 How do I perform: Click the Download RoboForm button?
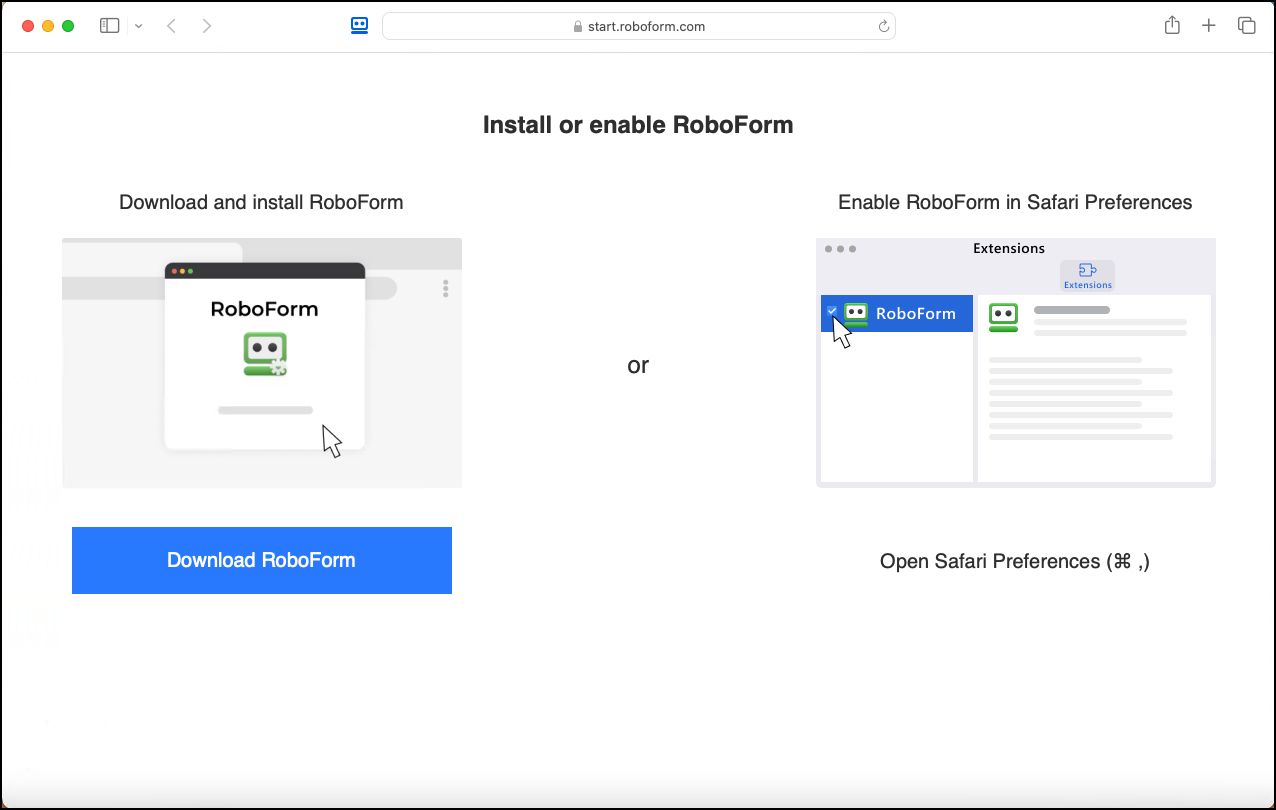(x=261, y=560)
